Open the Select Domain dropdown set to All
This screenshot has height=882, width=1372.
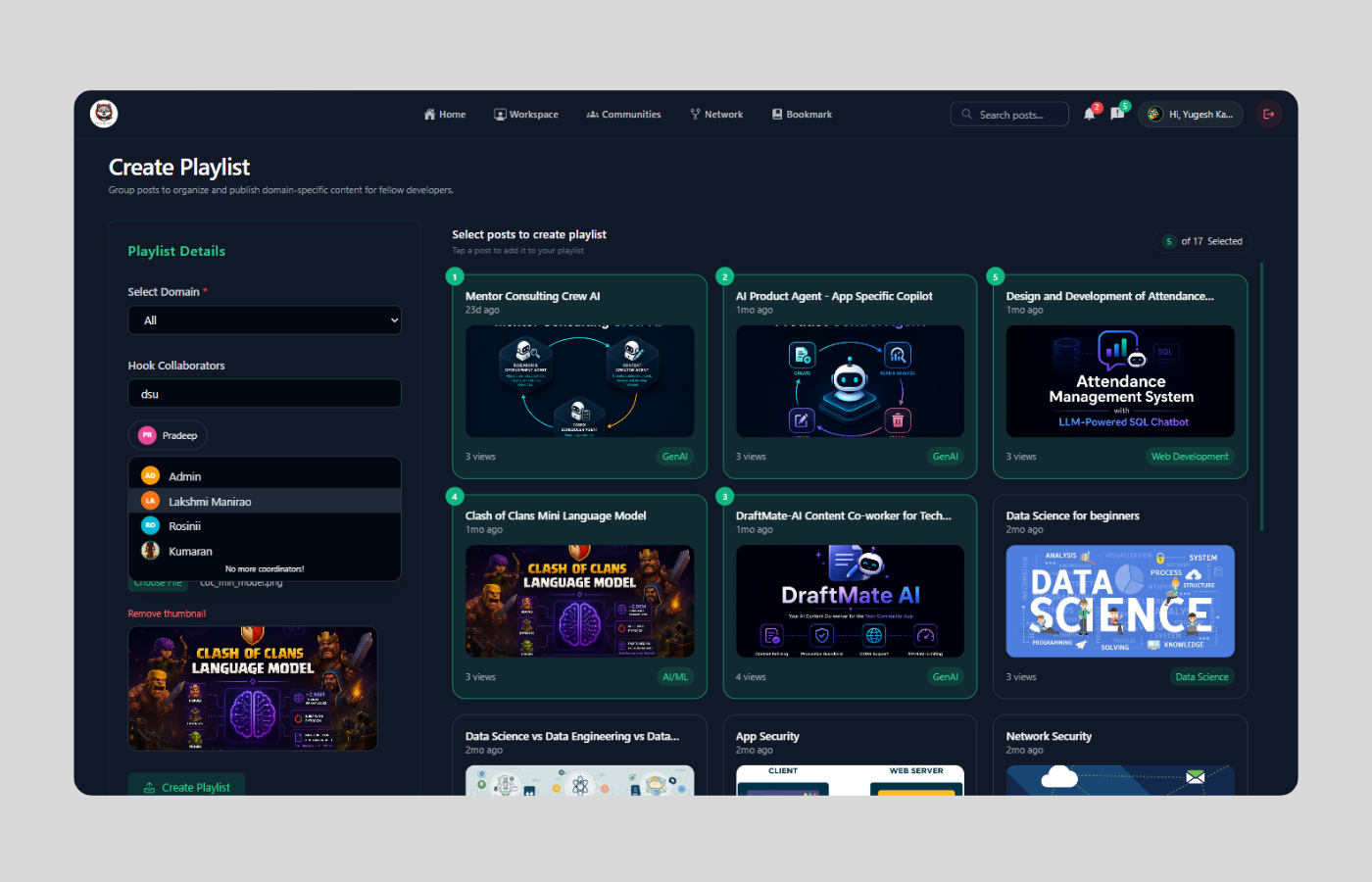pyautogui.click(x=265, y=320)
